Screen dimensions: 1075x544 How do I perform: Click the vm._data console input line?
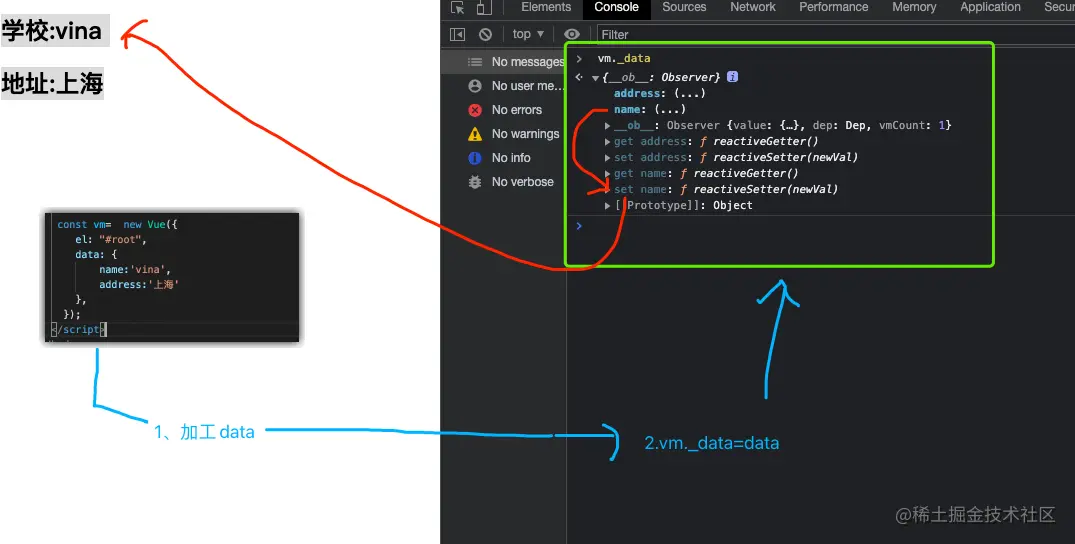(624, 59)
